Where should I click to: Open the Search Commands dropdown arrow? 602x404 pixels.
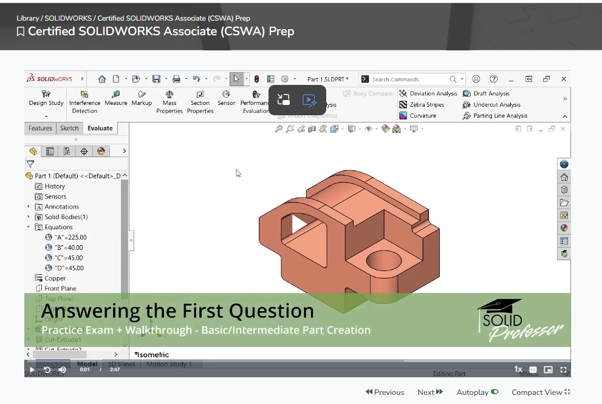click(x=462, y=79)
